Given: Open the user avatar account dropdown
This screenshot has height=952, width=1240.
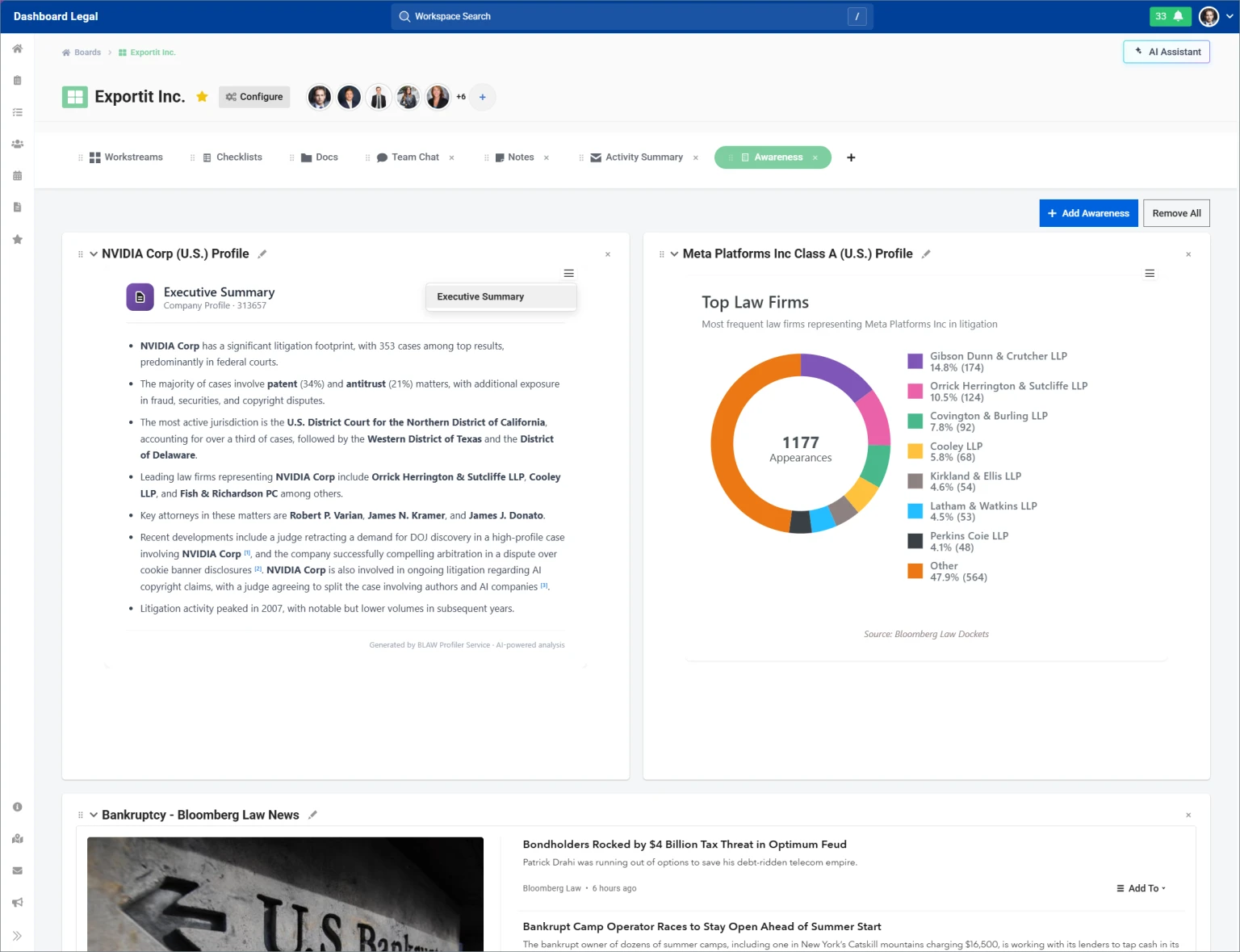Looking at the screenshot, I should coord(1216,16).
